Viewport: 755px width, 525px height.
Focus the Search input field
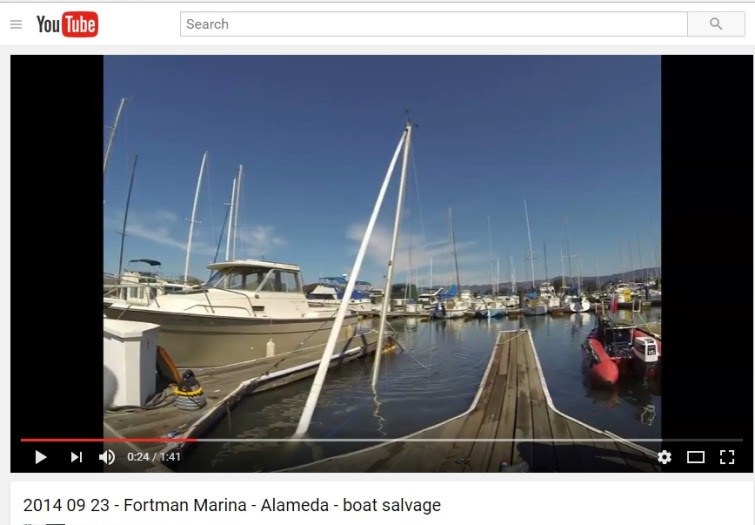coord(434,24)
